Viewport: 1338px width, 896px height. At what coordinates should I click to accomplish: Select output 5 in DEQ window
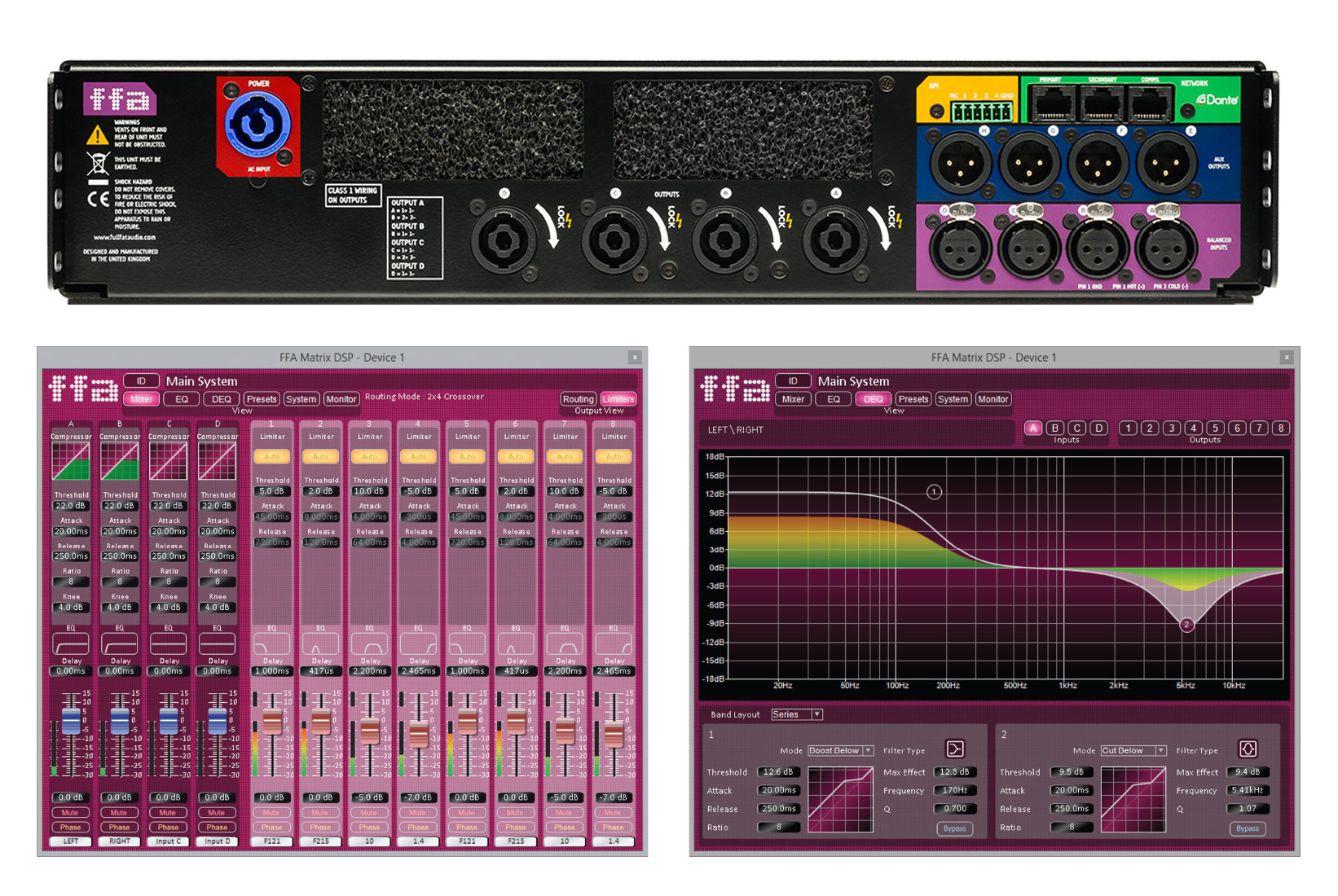[1215, 428]
